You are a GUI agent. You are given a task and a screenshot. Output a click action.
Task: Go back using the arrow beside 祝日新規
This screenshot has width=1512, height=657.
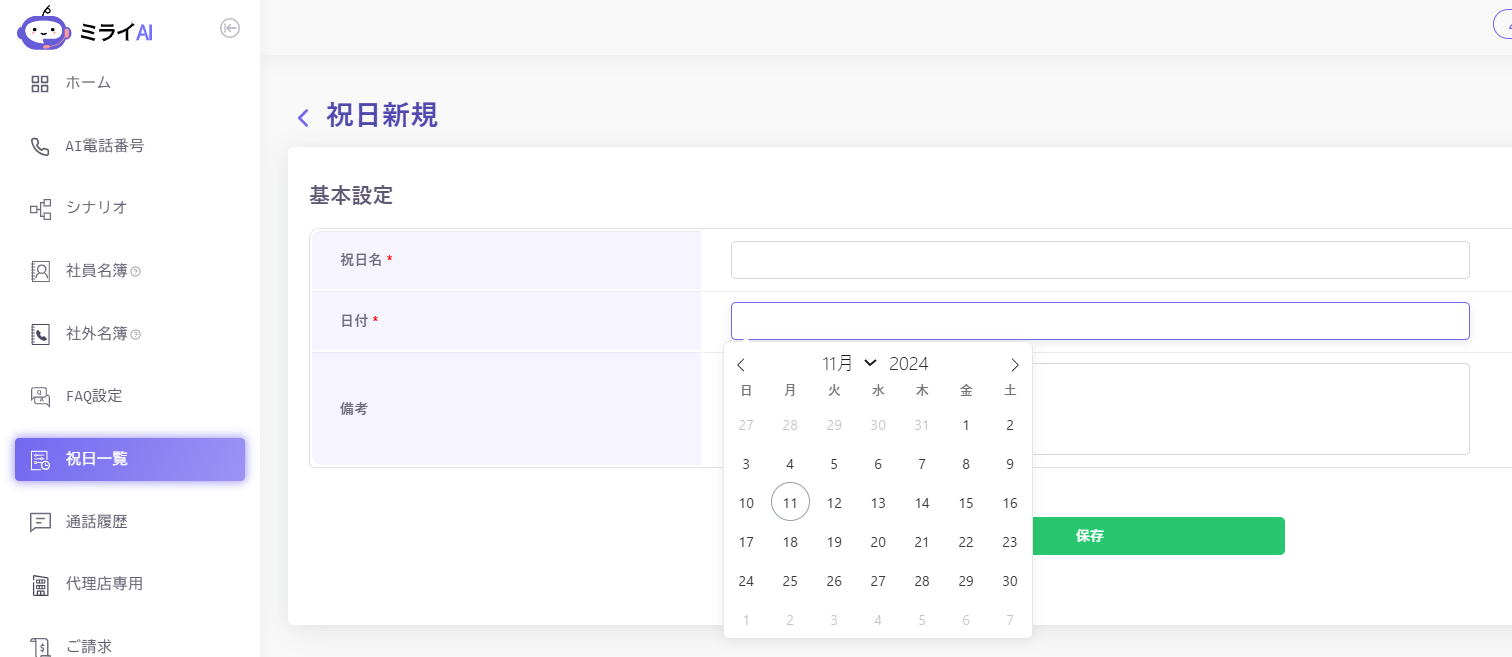(x=303, y=117)
